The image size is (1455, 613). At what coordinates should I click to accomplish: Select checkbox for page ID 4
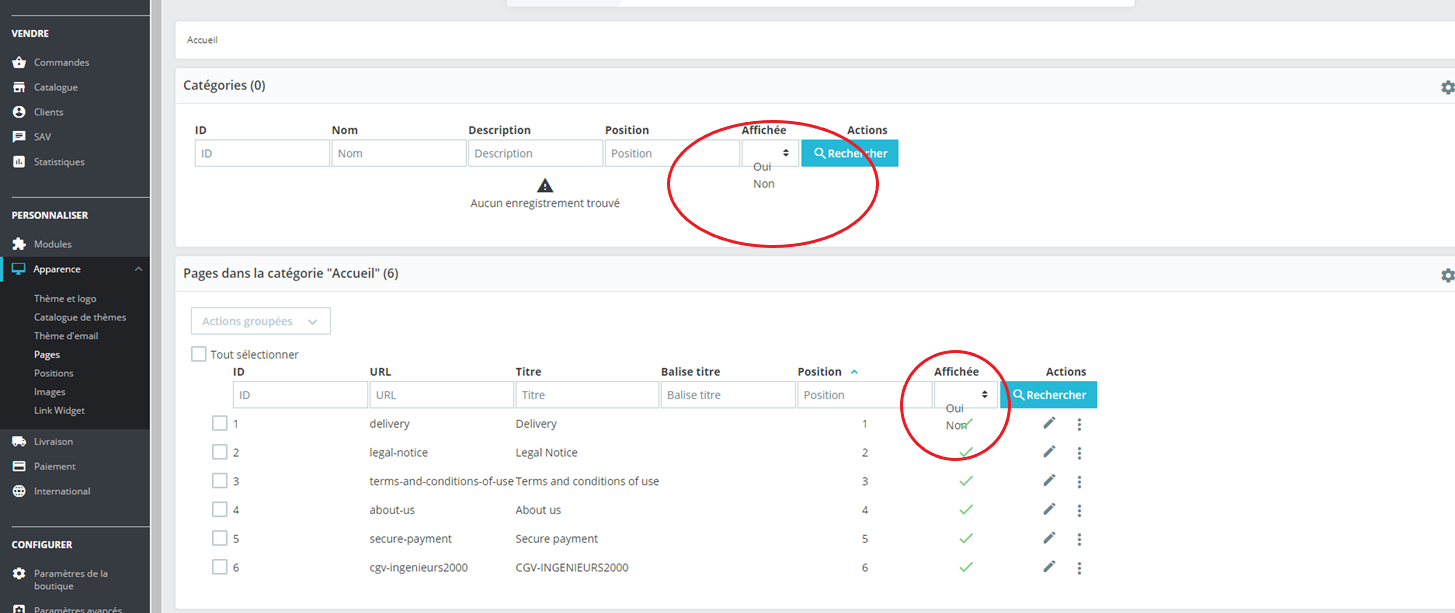point(220,509)
